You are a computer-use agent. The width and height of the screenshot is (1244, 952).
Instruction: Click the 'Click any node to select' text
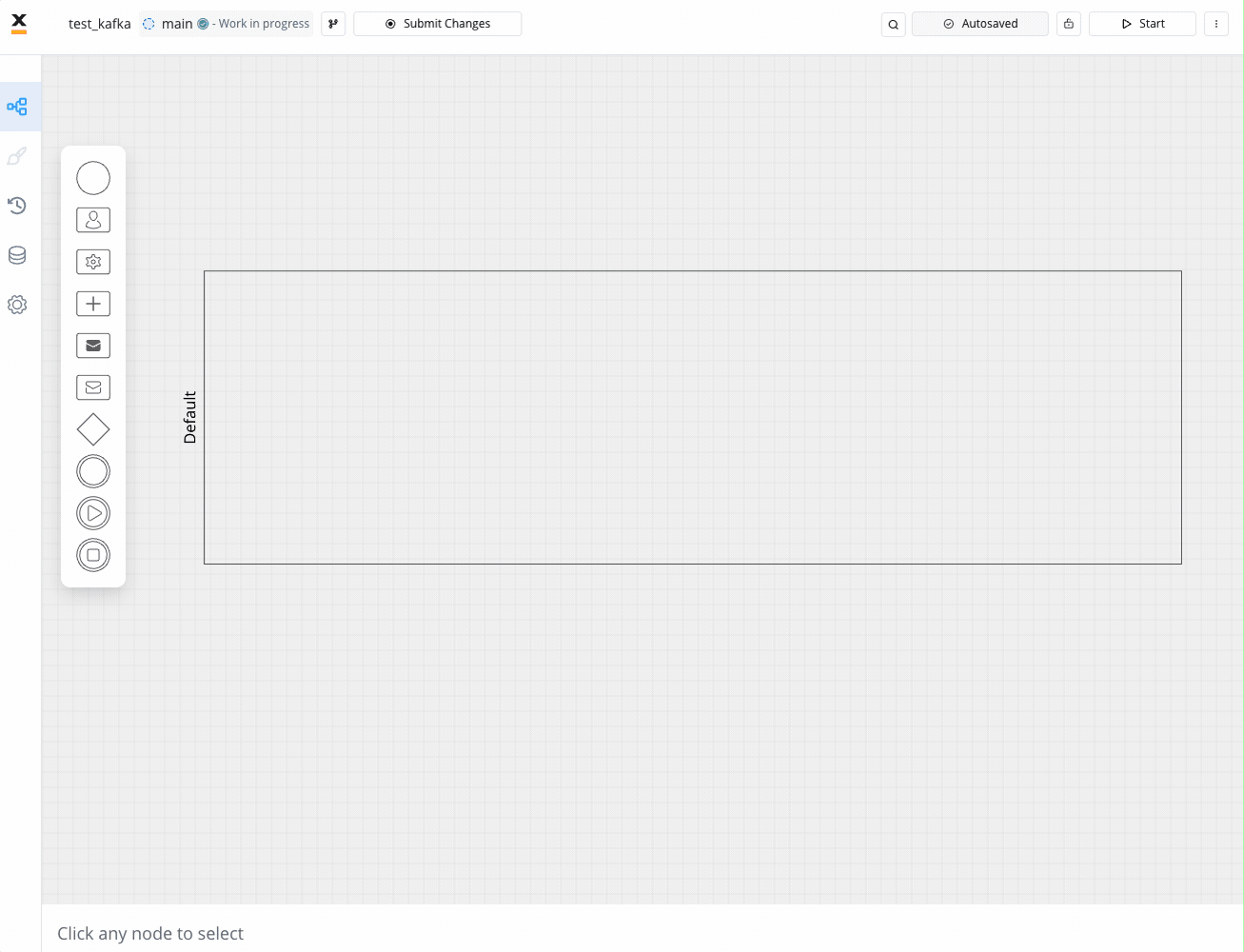coord(150,933)
